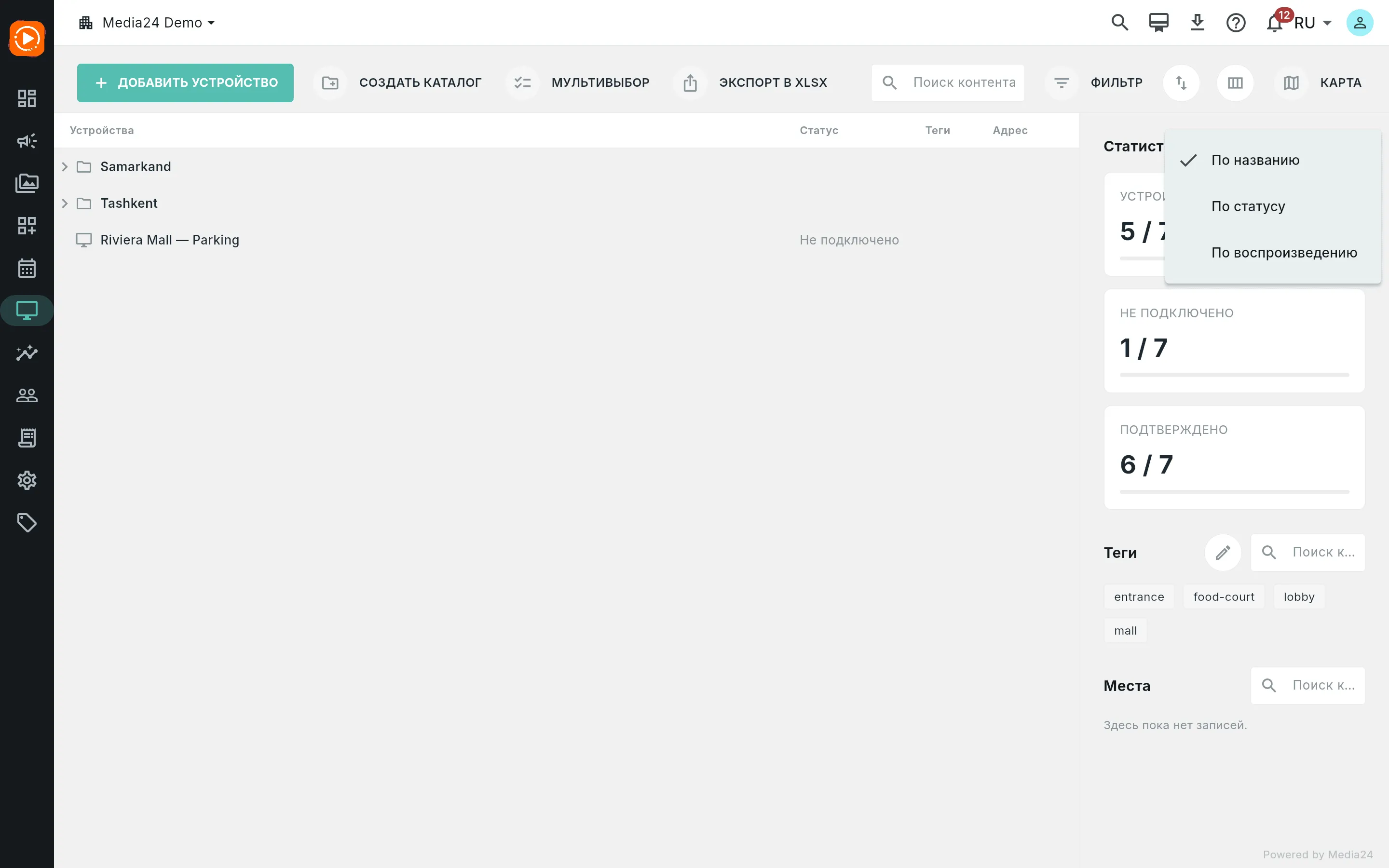The height and width of the screenshot is (868, 1389).
Task: Open the Media24 Demo organization dropdown
Action: [x=147, y=23]
